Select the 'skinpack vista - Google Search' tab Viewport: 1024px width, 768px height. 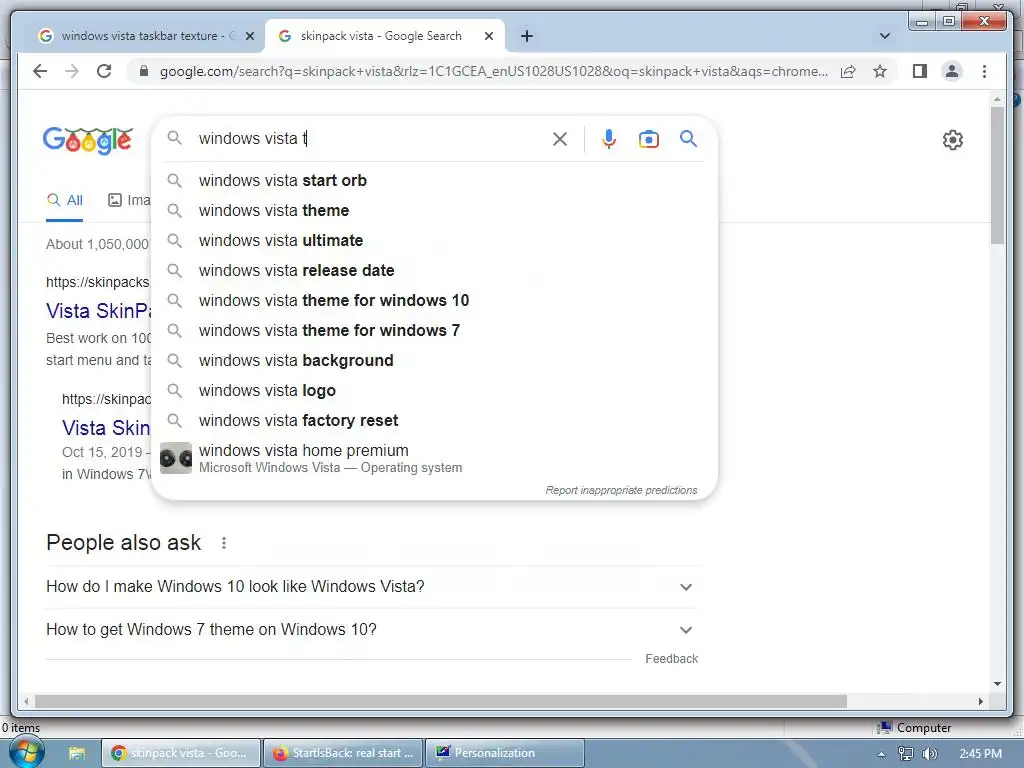(383, 36)
